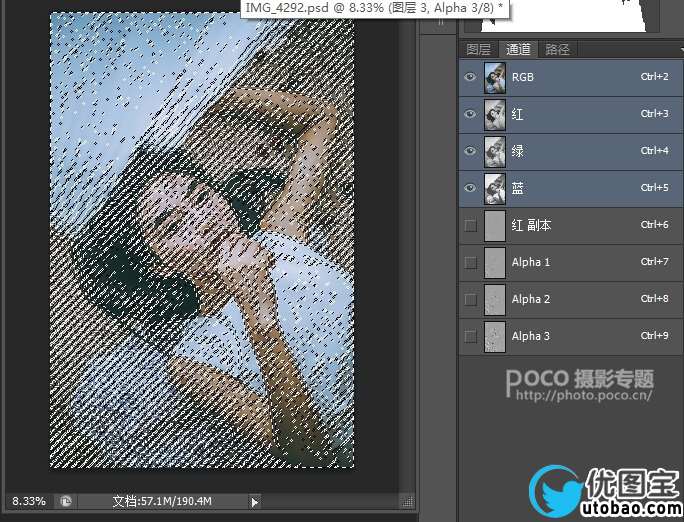Screen dimensions: 684x522
Task: Click the 红 副本 channel thumbnail
Action: 495,225
